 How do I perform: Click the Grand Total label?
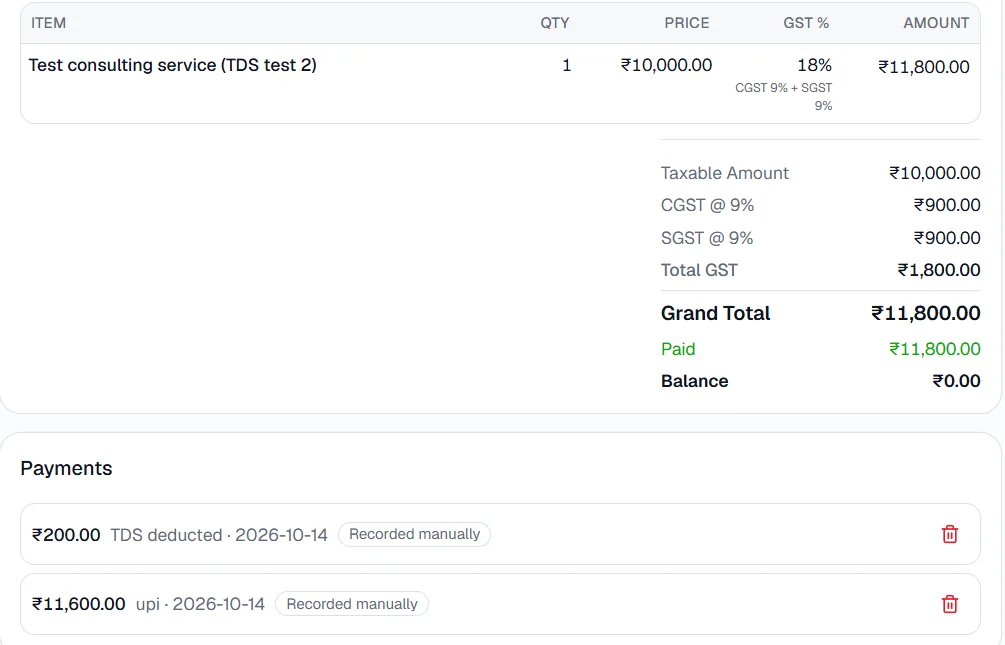pos(715,313)
